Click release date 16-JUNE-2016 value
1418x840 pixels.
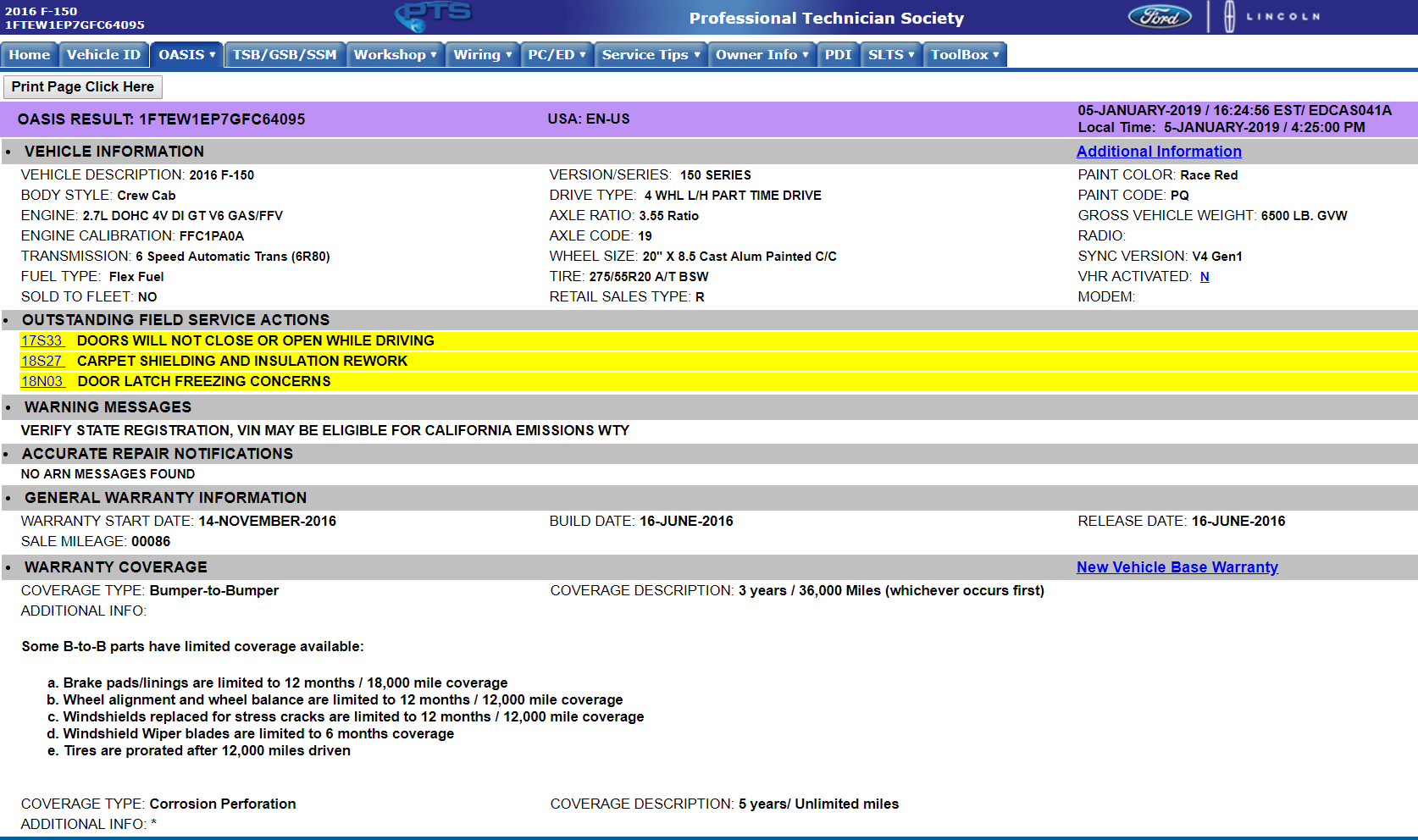(1238, 522)
